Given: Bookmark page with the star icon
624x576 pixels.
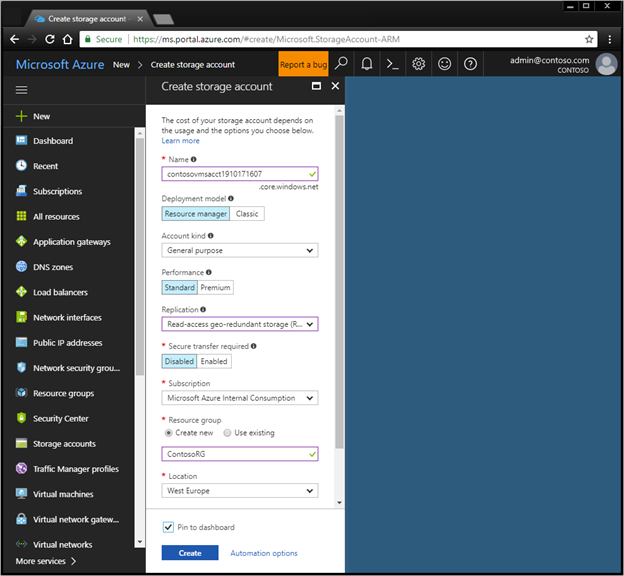Looking at the screenshot, I should (589, 39).
